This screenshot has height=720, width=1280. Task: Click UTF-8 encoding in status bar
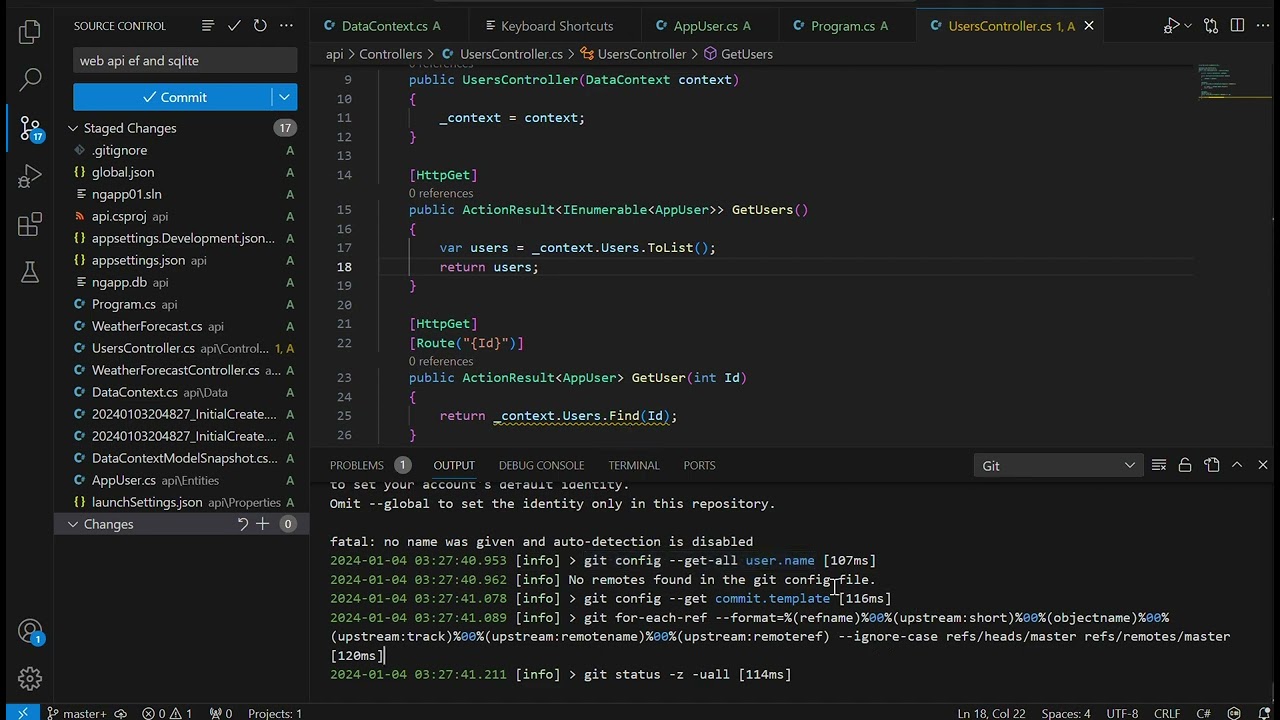point(1121,713)
